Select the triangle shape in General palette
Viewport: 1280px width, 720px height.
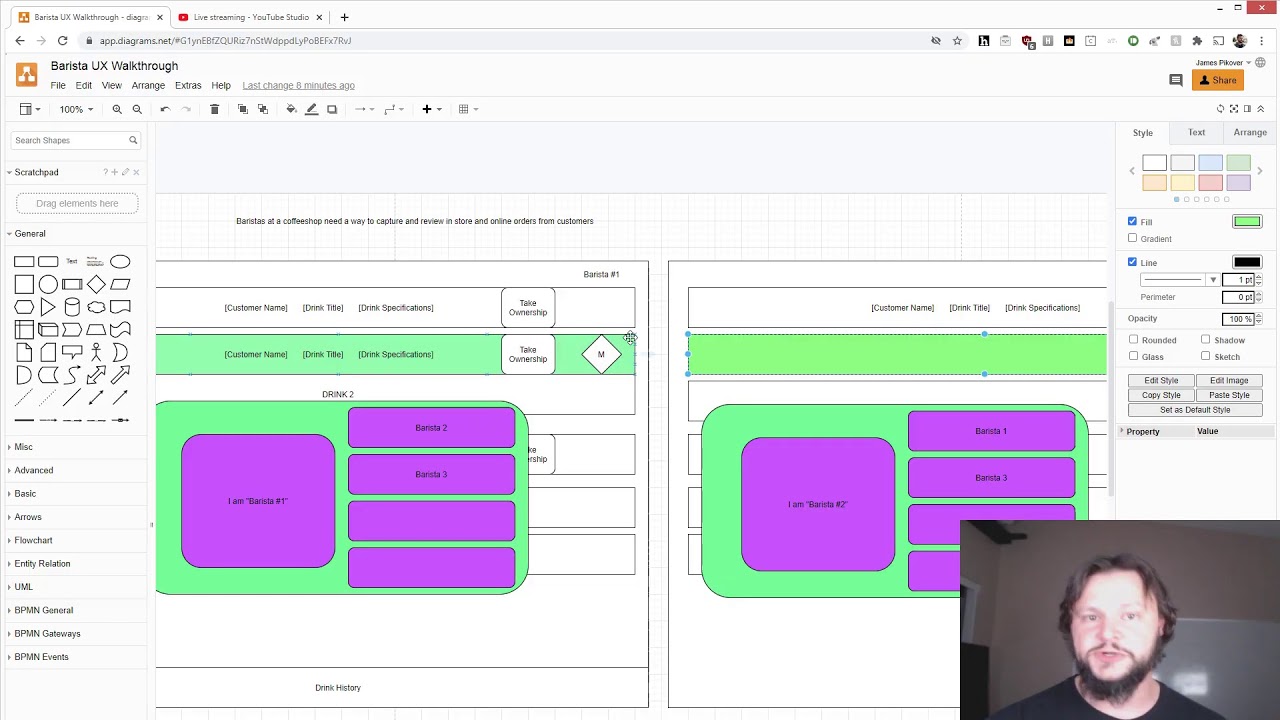[x=48, y=308]
